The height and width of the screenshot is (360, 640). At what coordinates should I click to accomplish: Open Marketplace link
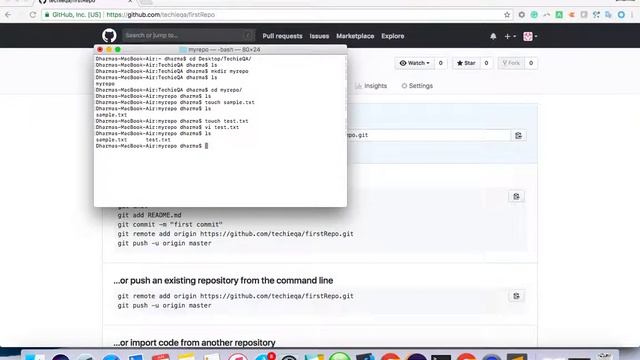point(355,36)
